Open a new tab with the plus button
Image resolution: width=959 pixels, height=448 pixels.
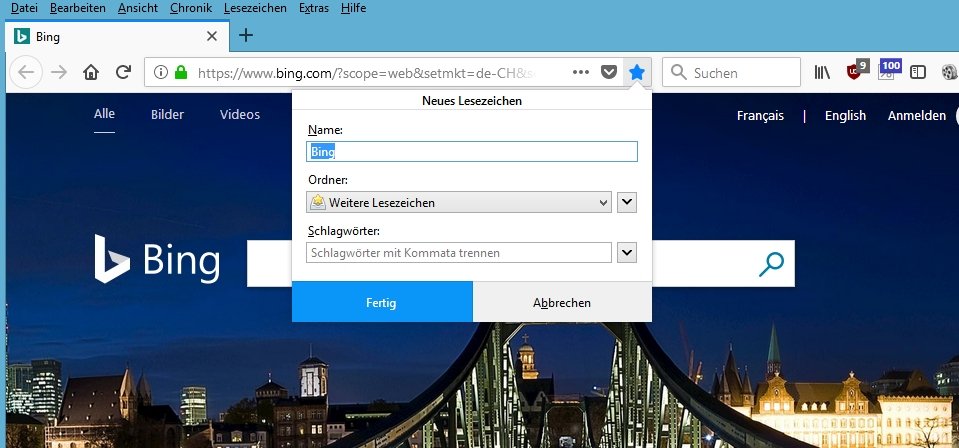pos(245,35)
